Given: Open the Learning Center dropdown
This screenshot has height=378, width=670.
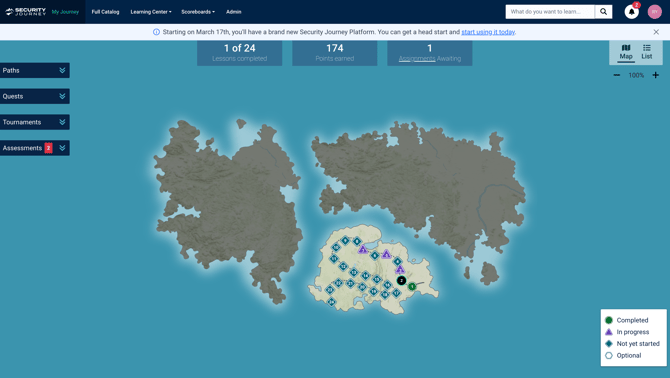Looking at the screenshot, I should click(151, 12).
